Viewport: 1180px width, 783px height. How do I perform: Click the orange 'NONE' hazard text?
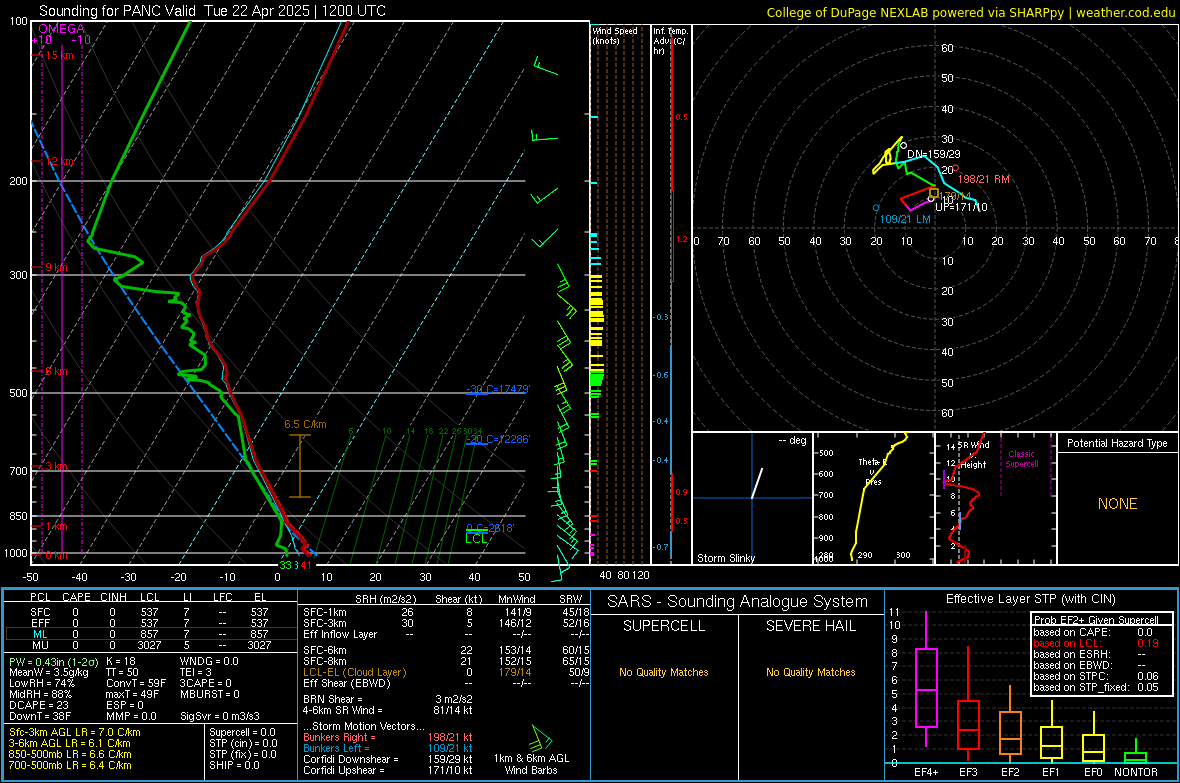tap(1117, 504)
